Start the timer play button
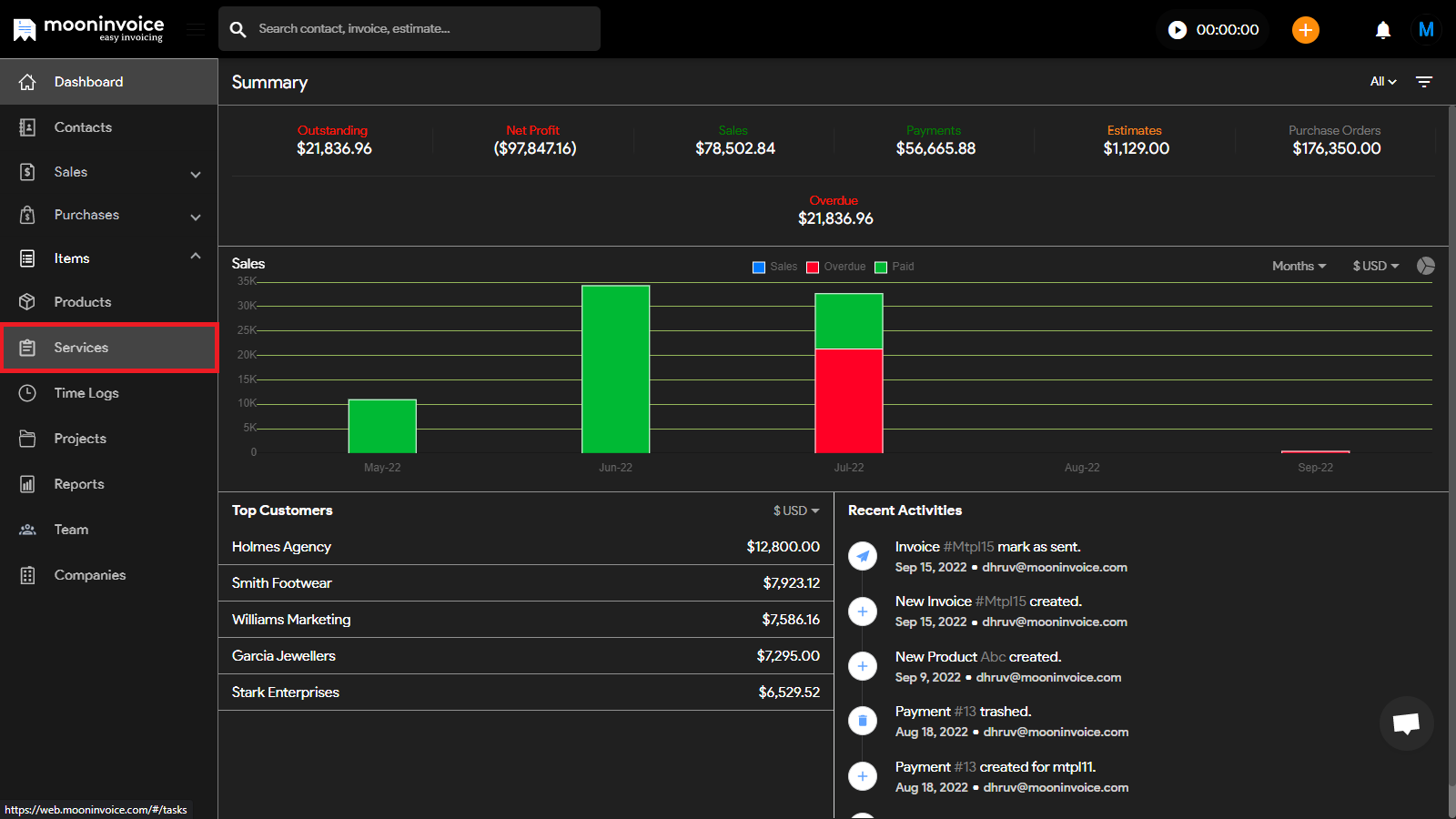Viewport: 1456px width, 819px height. 1178,30
